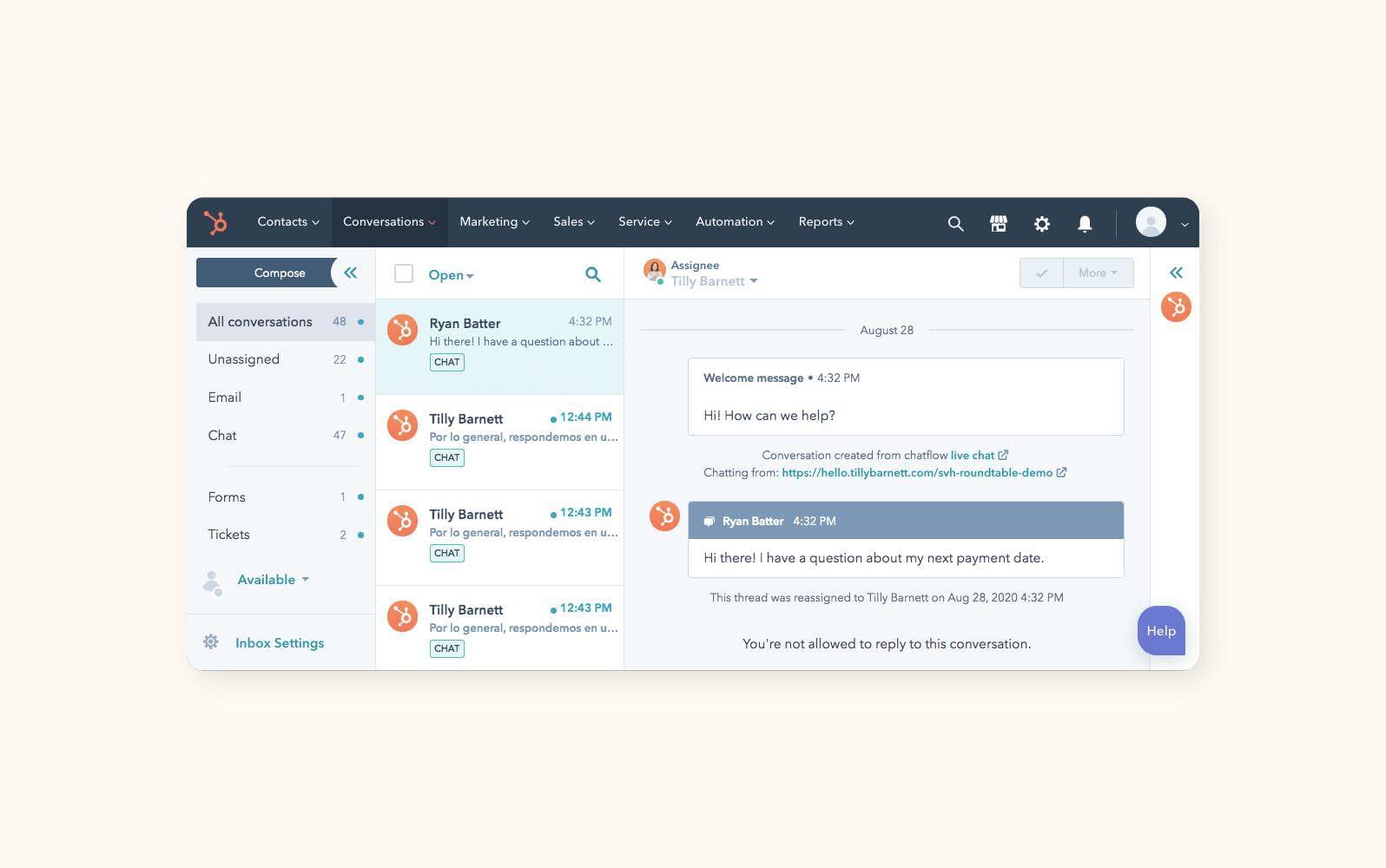Open the Marketplace storefront icon
Screen dimensions: 1386x868
tap(999, 223)
